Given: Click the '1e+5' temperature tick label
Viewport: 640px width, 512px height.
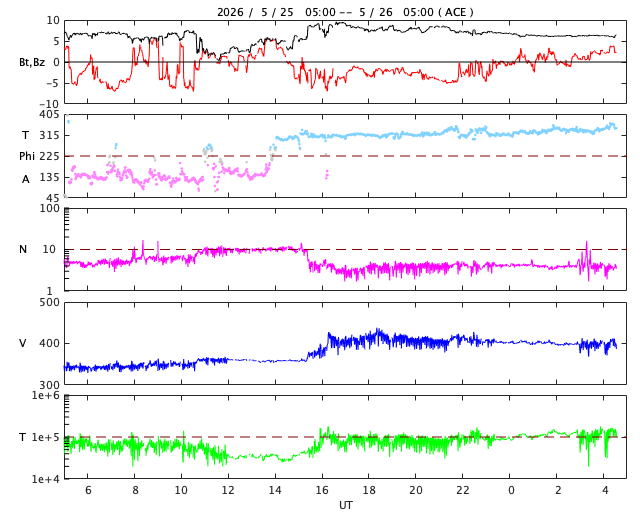Looking at the screenshot, I should tap(46, 437).
